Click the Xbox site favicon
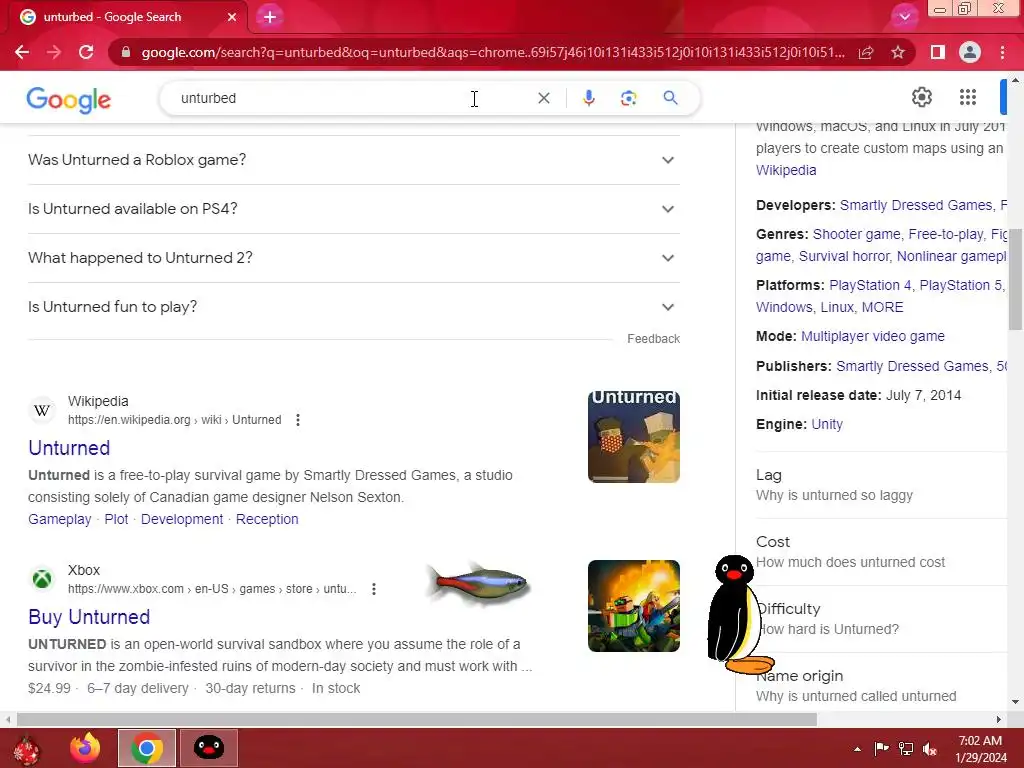 pyautogui.click(x=42, y=579)
